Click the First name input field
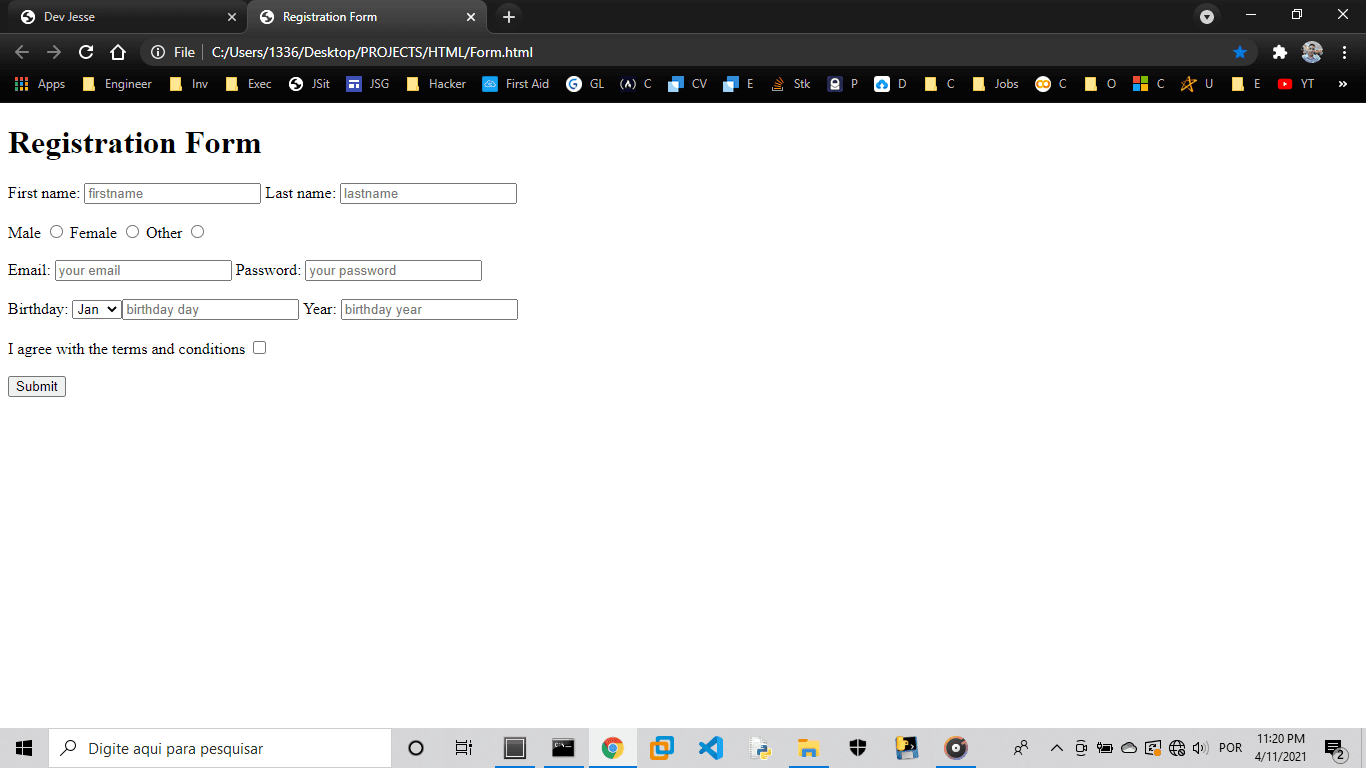This screenshot has height=768, width=1366. coord(172,194)
